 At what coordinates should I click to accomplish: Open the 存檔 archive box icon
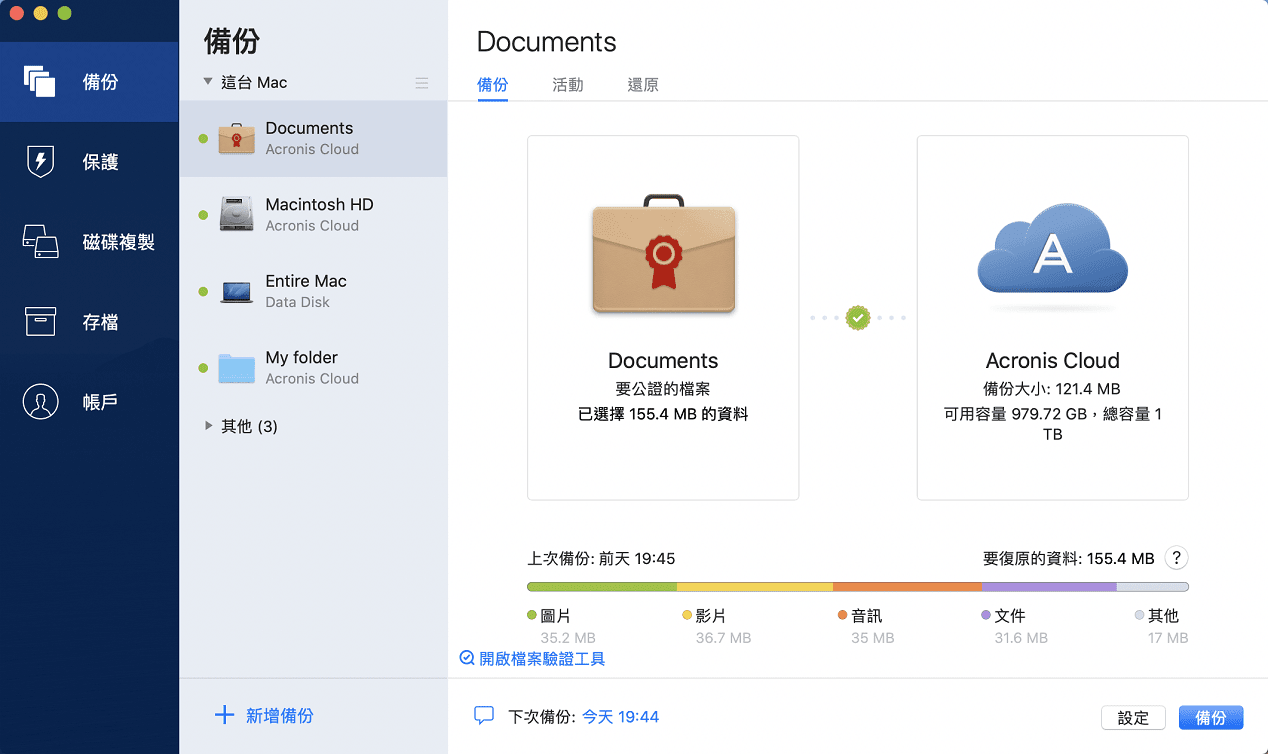[40, 321]
